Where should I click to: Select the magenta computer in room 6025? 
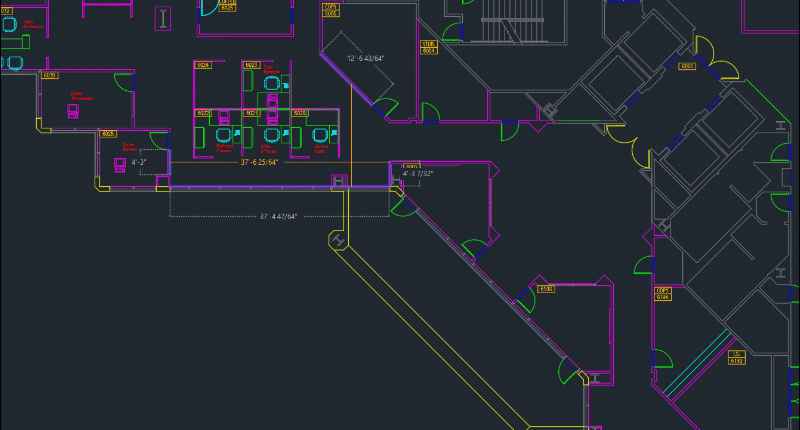120,166
